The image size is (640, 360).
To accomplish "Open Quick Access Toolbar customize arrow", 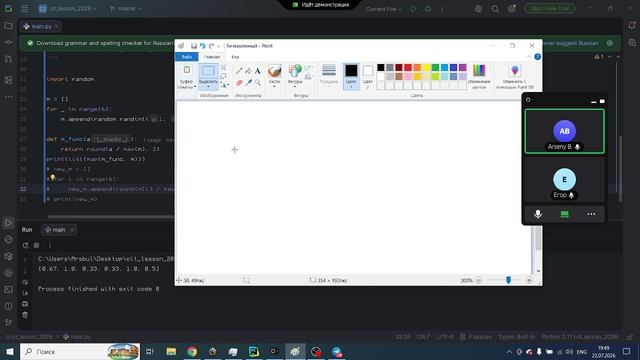I will click(218, 46).
